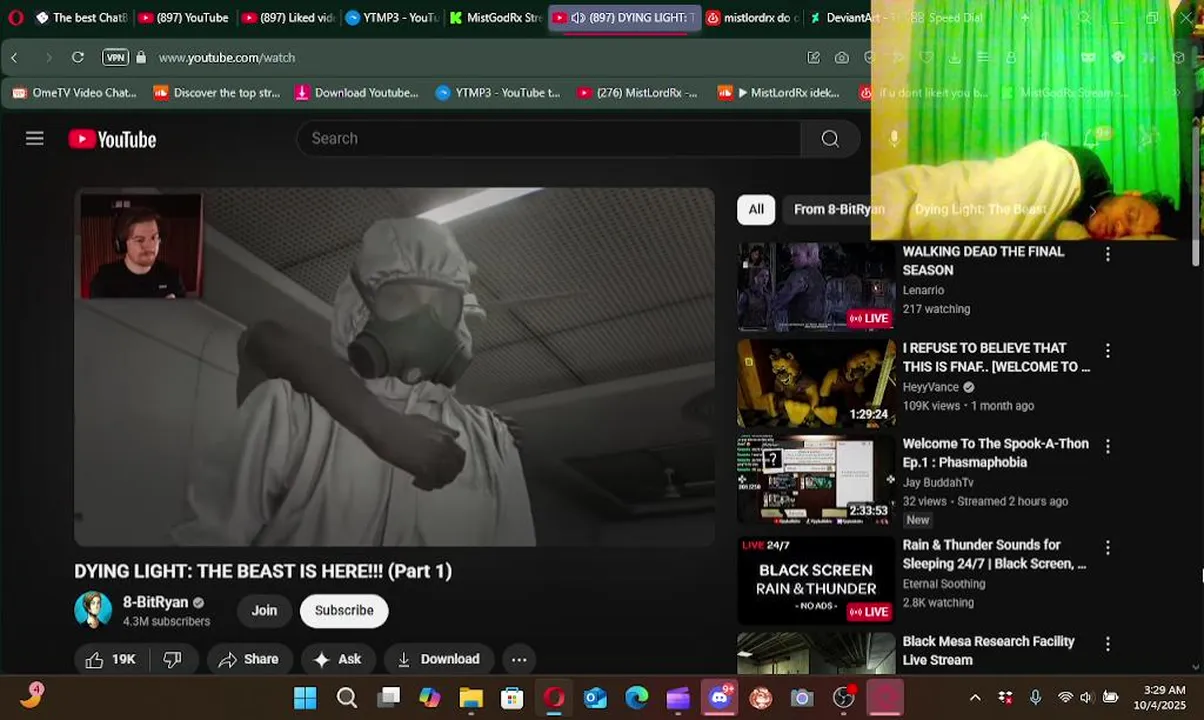1204x720 pixels.
Task: Open 8-BitRyan channel avatar
Action: coord(93,610)
